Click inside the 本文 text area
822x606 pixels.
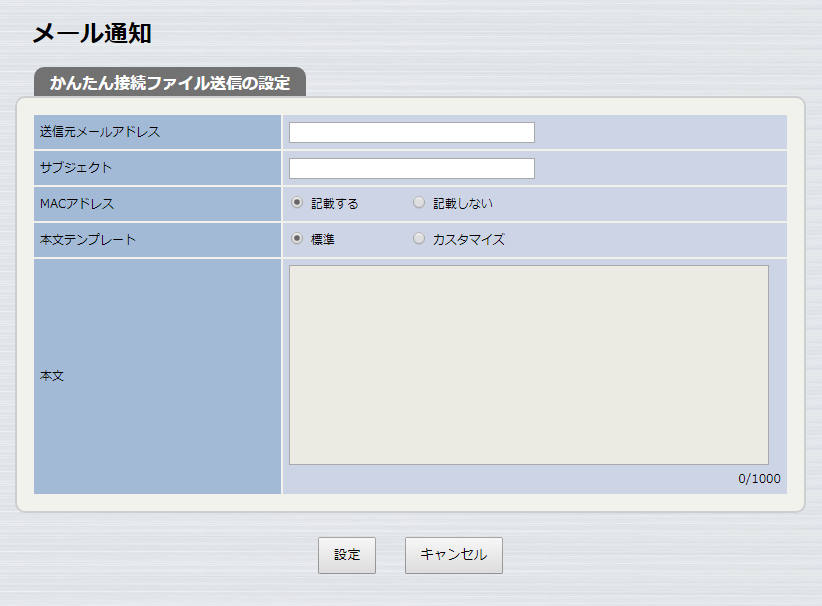tap(528, 364)
